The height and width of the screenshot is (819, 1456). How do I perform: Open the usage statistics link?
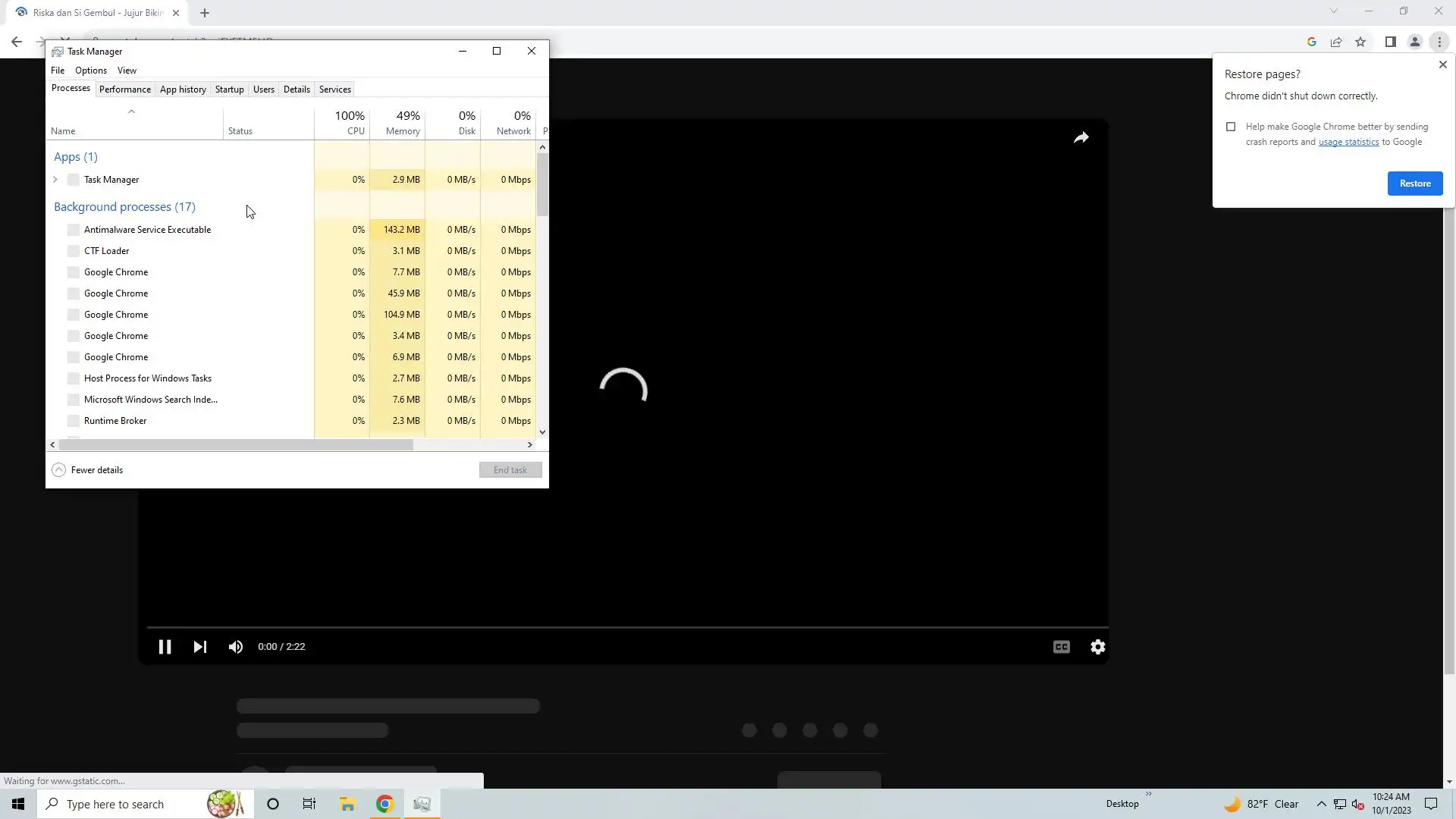point(1348,143)
